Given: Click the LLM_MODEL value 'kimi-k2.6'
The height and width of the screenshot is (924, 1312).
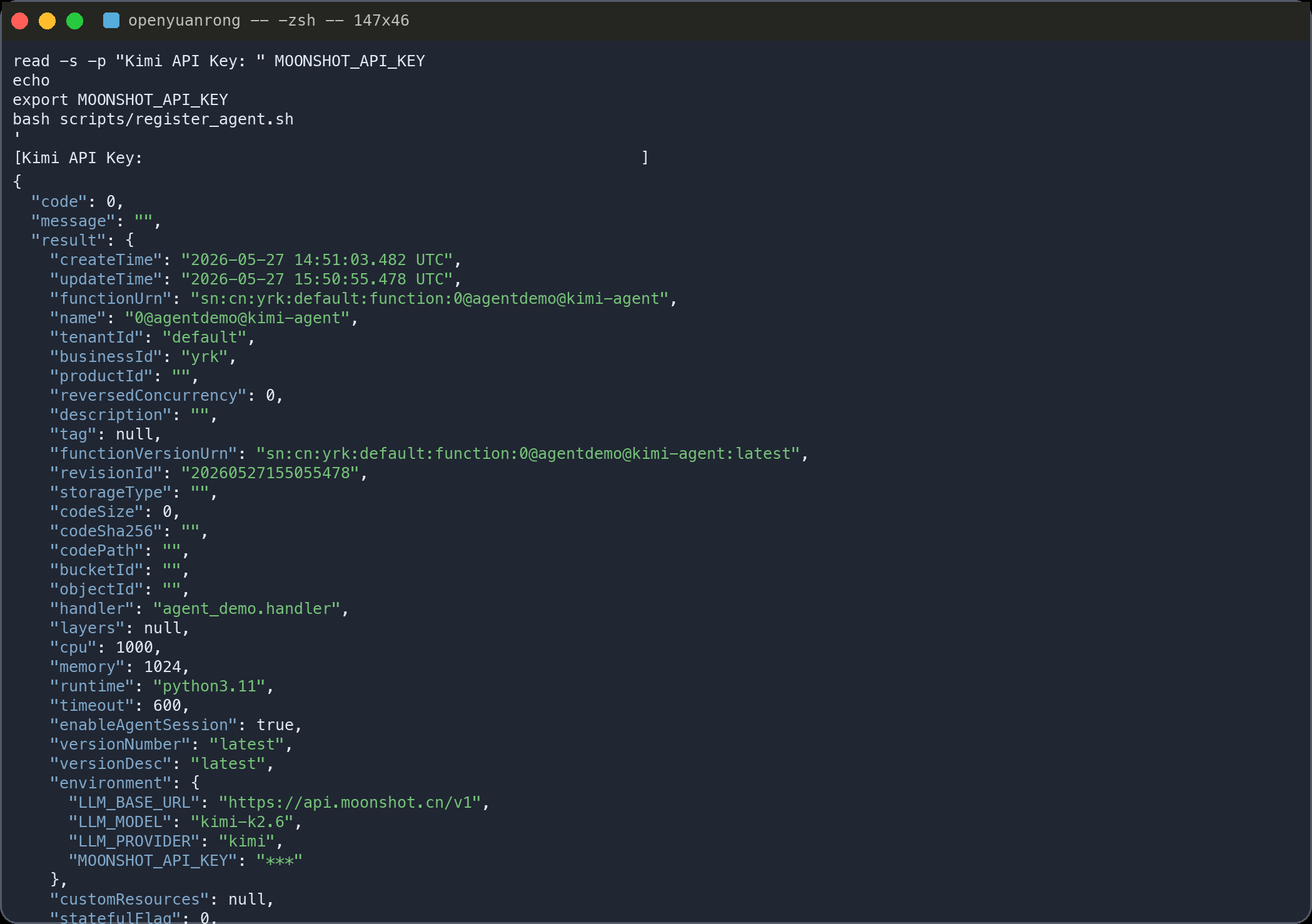Looking at the screenshot, I should 242,822.
